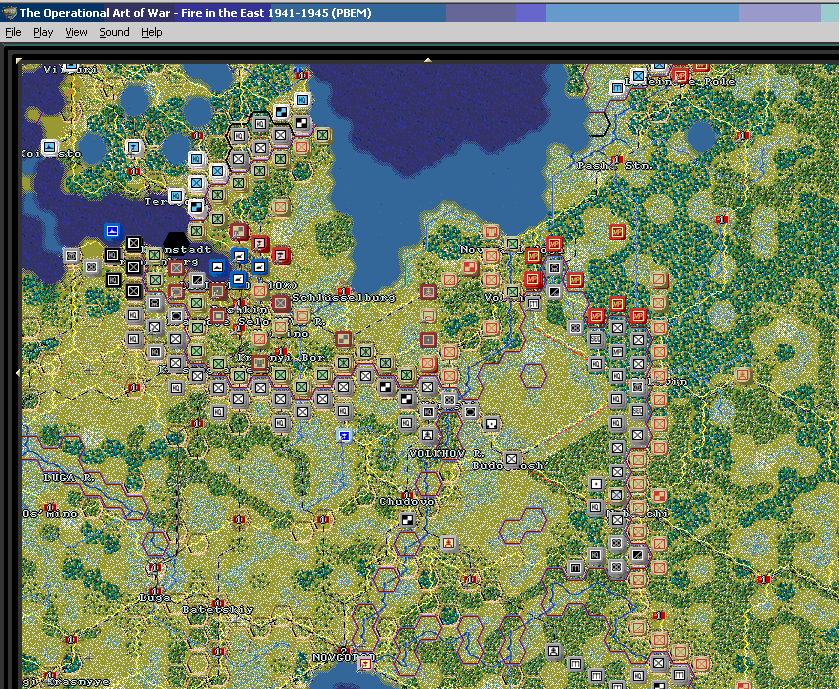Screen dimensions: 840x689
Task: Select the red-white checkered counter east of the Nebolchi line
Action: (x=659, y=496)
